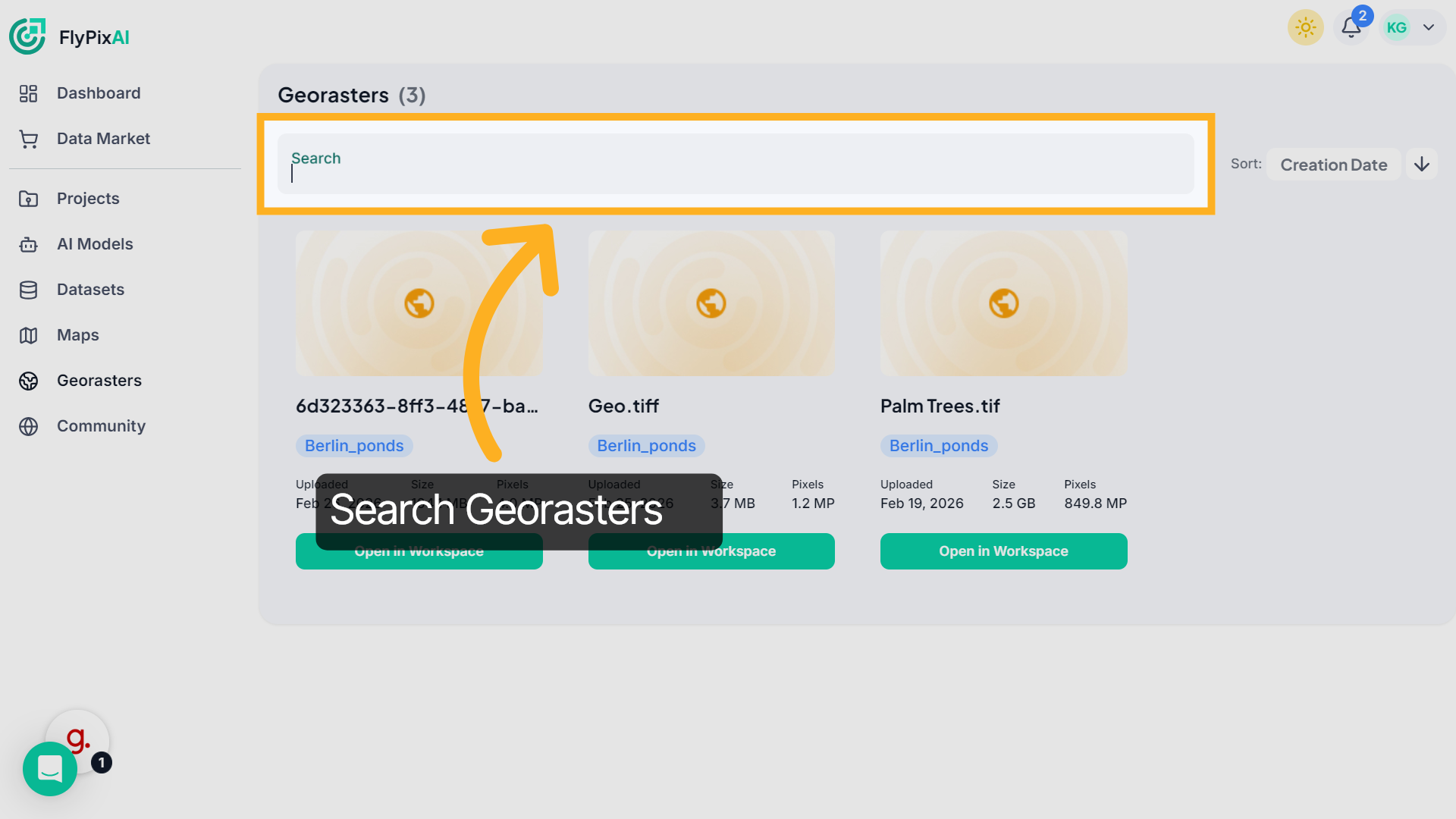This screenshot has width=1456, height=819.
Task: Open the notifications bell
Action: tap(1351, 27)
